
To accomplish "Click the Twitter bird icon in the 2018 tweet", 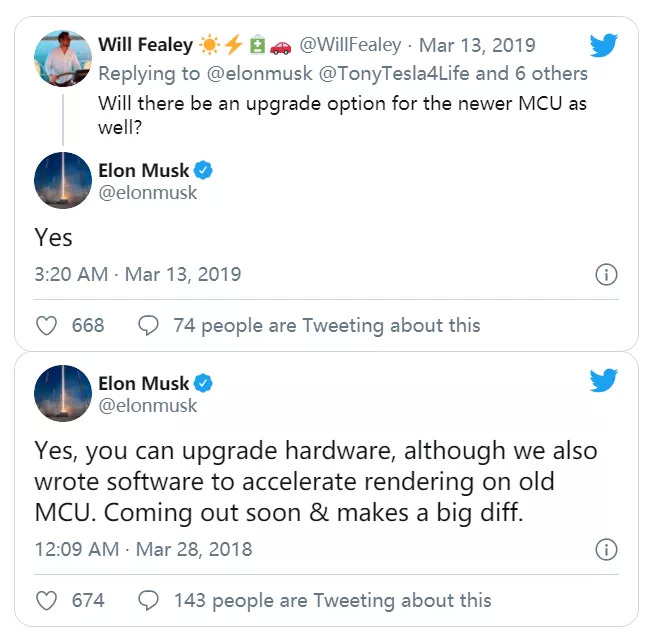I will 604,382.
